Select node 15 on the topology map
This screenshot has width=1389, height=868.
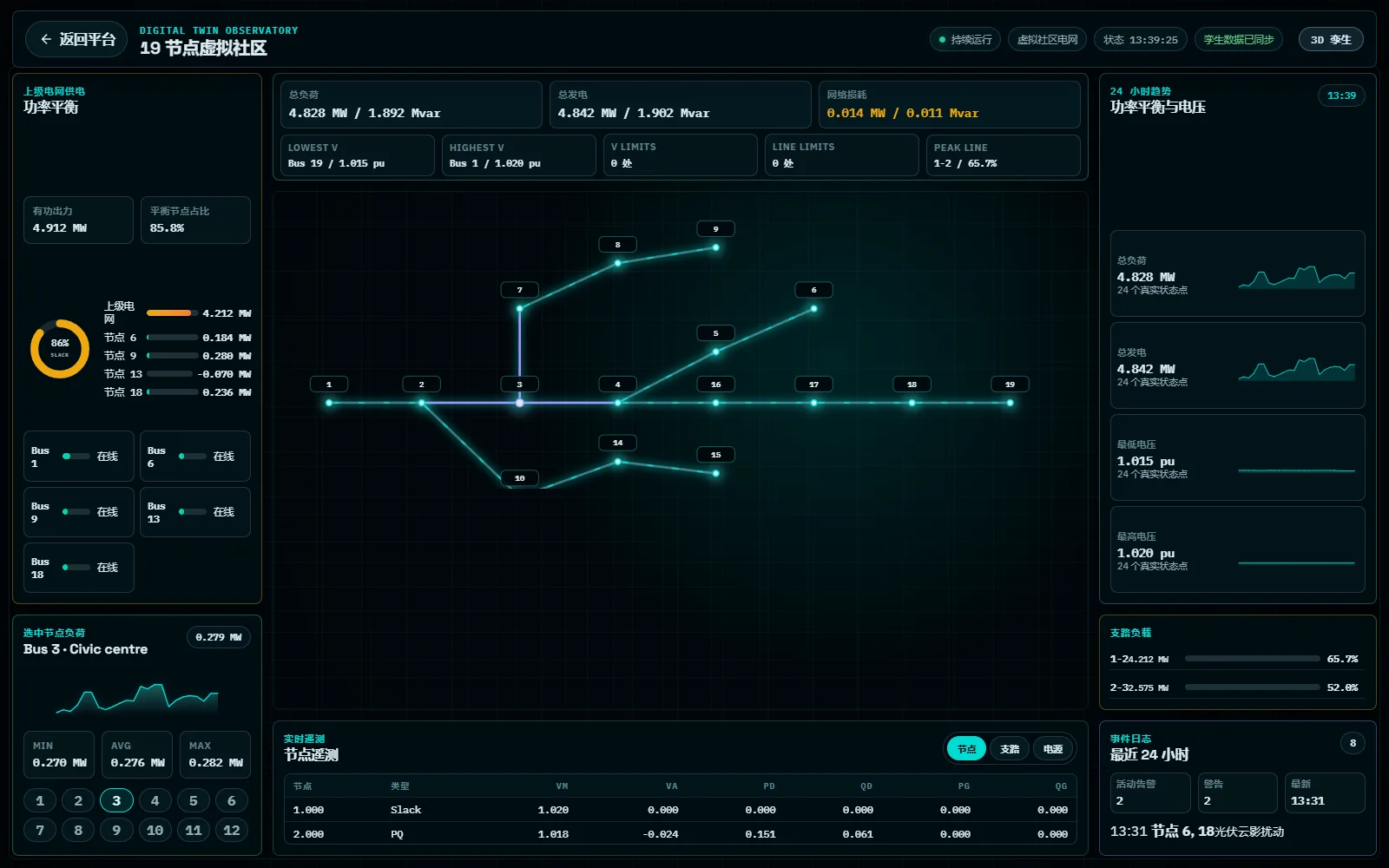[x=715, y=473]
